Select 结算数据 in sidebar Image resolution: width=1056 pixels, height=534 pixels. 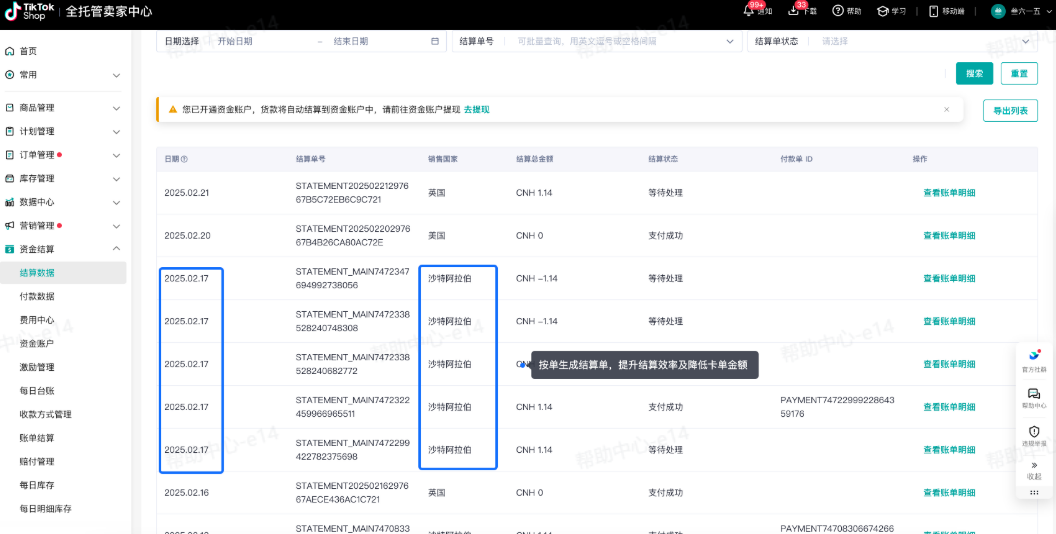[63, 273]
